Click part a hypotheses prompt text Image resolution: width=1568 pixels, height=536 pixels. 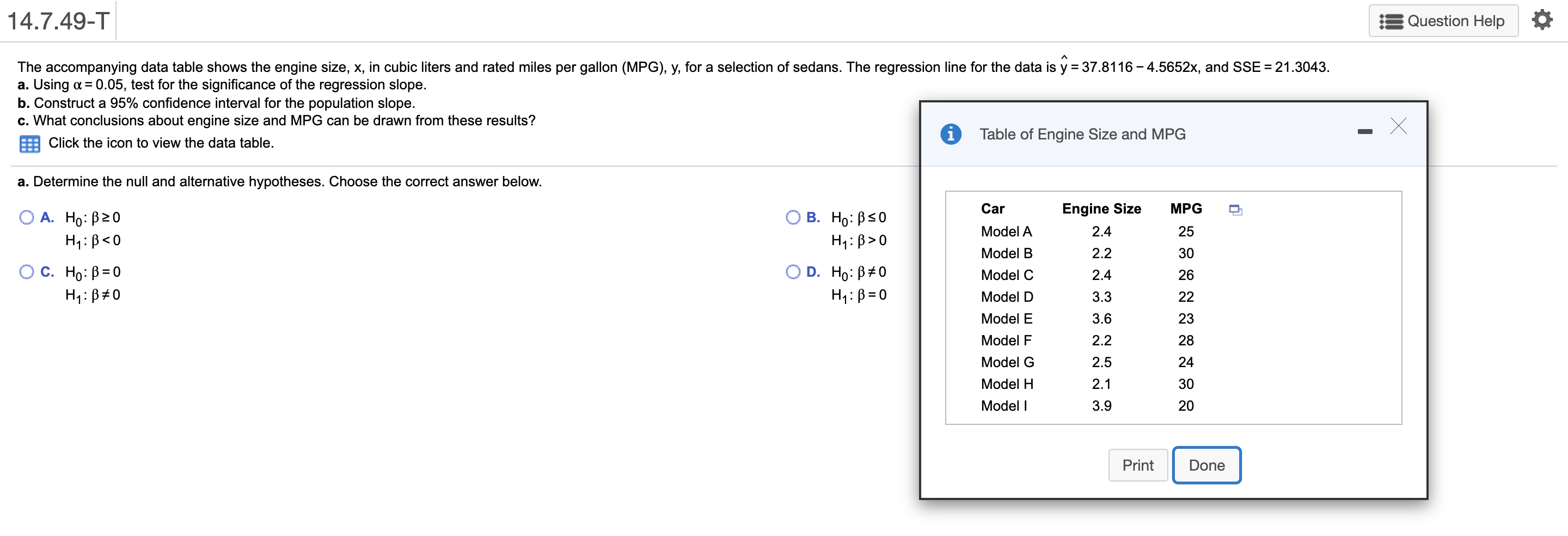click(x=279, y=181)
